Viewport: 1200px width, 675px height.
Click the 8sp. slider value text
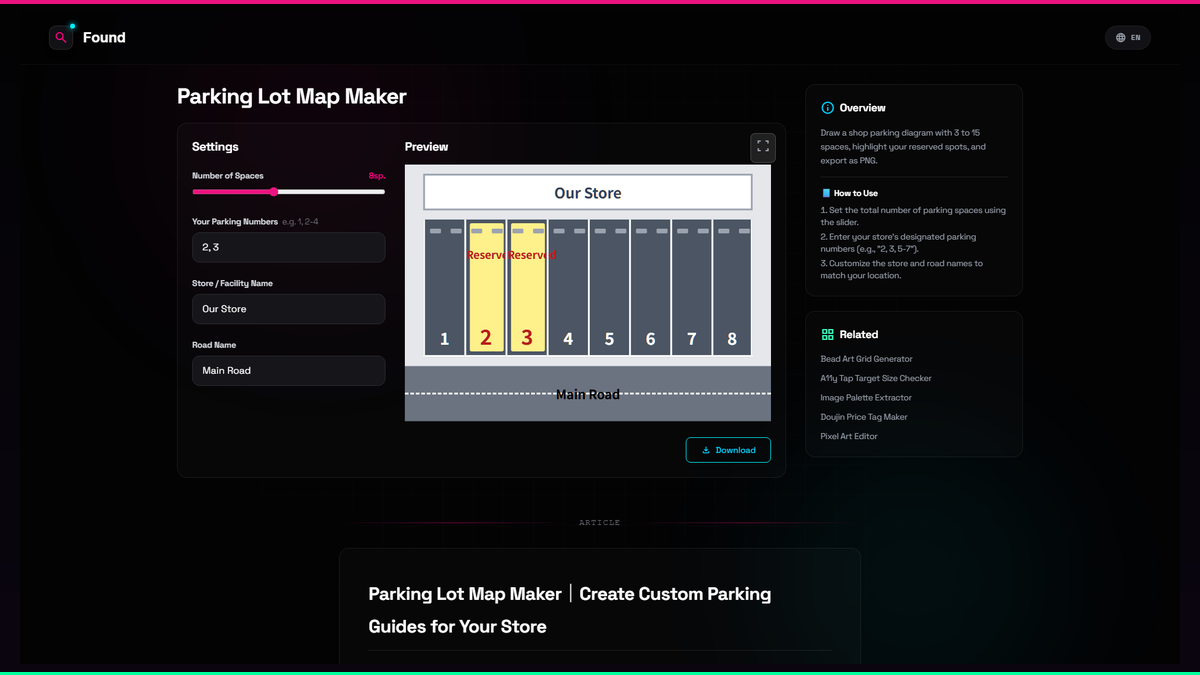(376, 176)
